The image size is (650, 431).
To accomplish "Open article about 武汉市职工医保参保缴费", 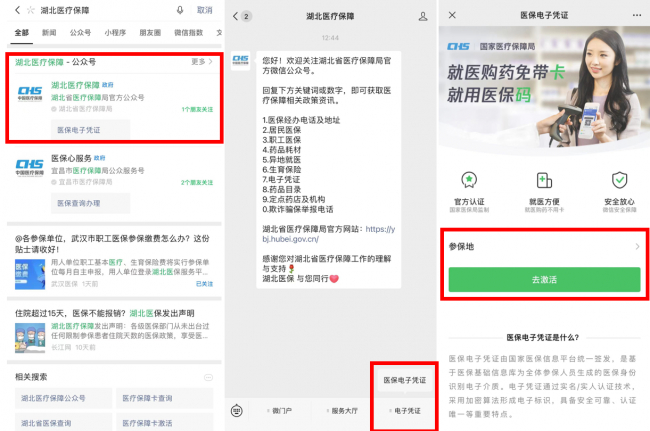I will coord(112,244).
